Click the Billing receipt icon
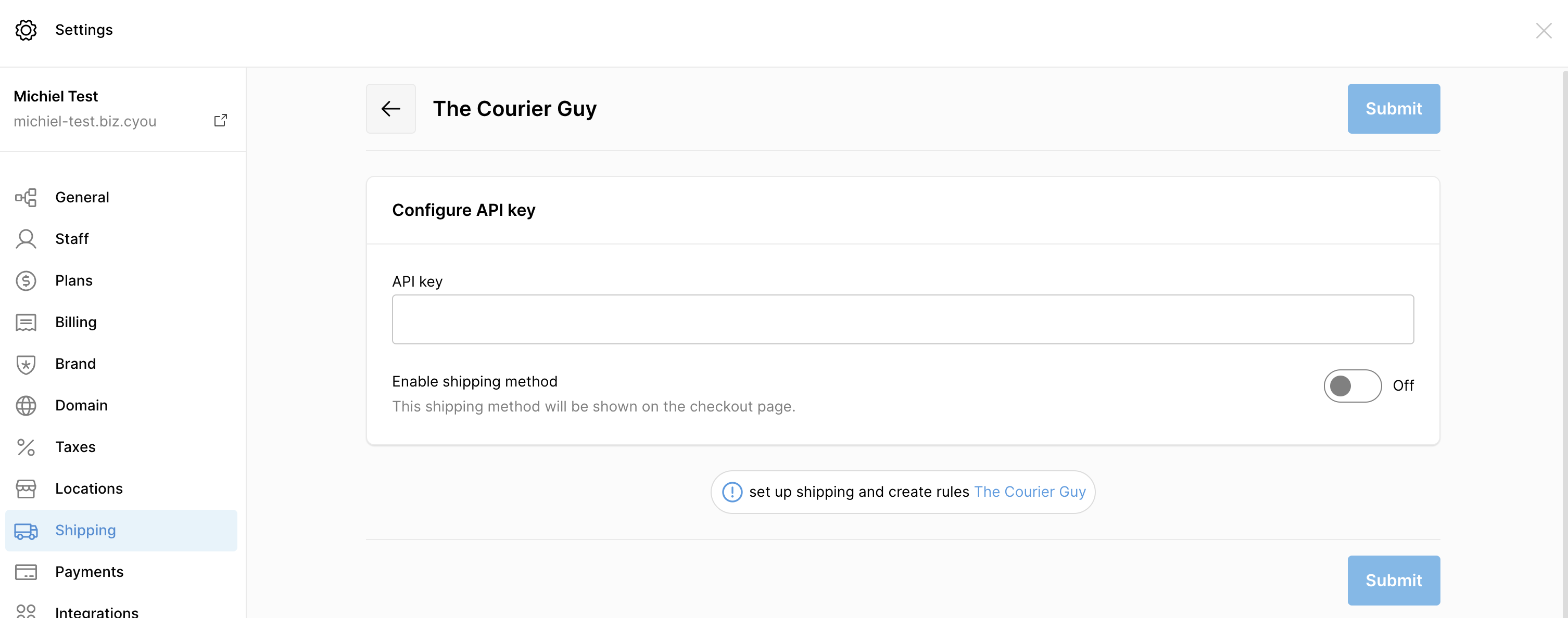1568x618 pixels. click(x=26, y=323)
